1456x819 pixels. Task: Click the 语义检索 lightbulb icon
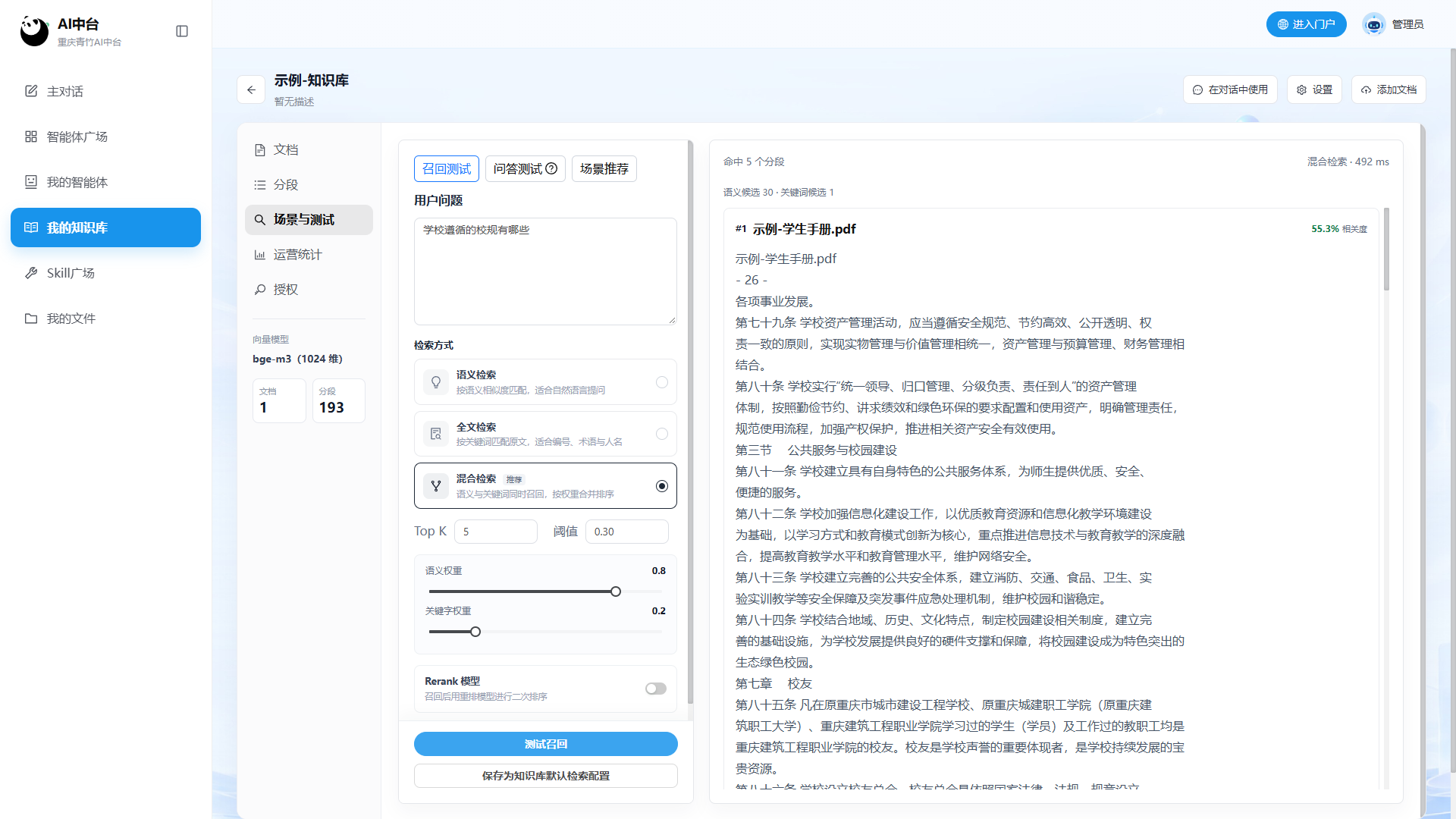point(436,382)
